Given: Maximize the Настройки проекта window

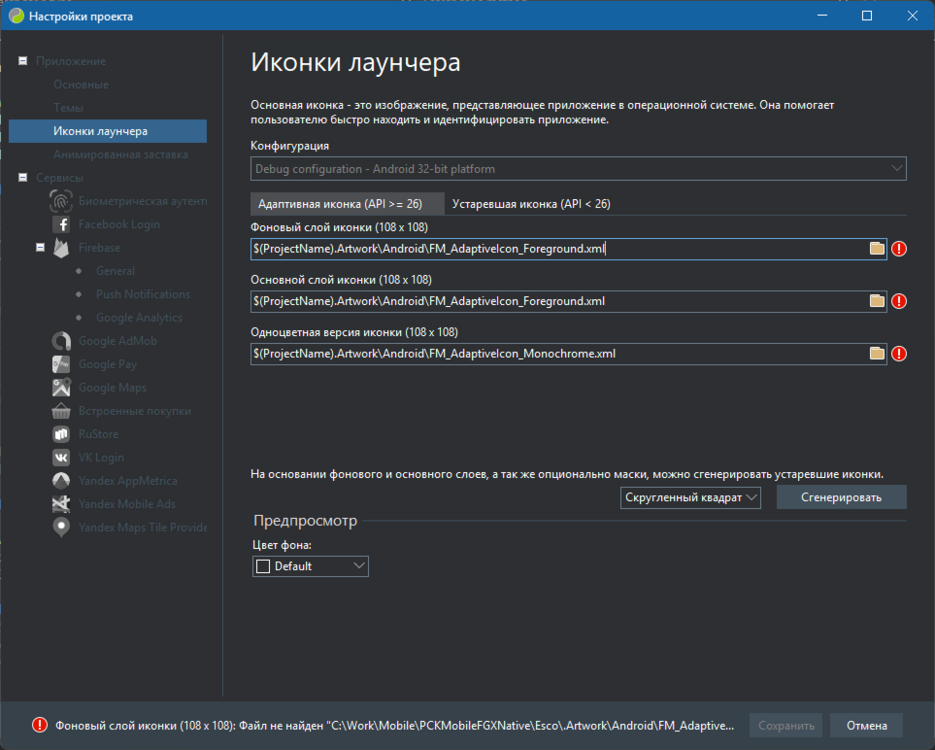Looking at the screenshot, I should 867,16.
